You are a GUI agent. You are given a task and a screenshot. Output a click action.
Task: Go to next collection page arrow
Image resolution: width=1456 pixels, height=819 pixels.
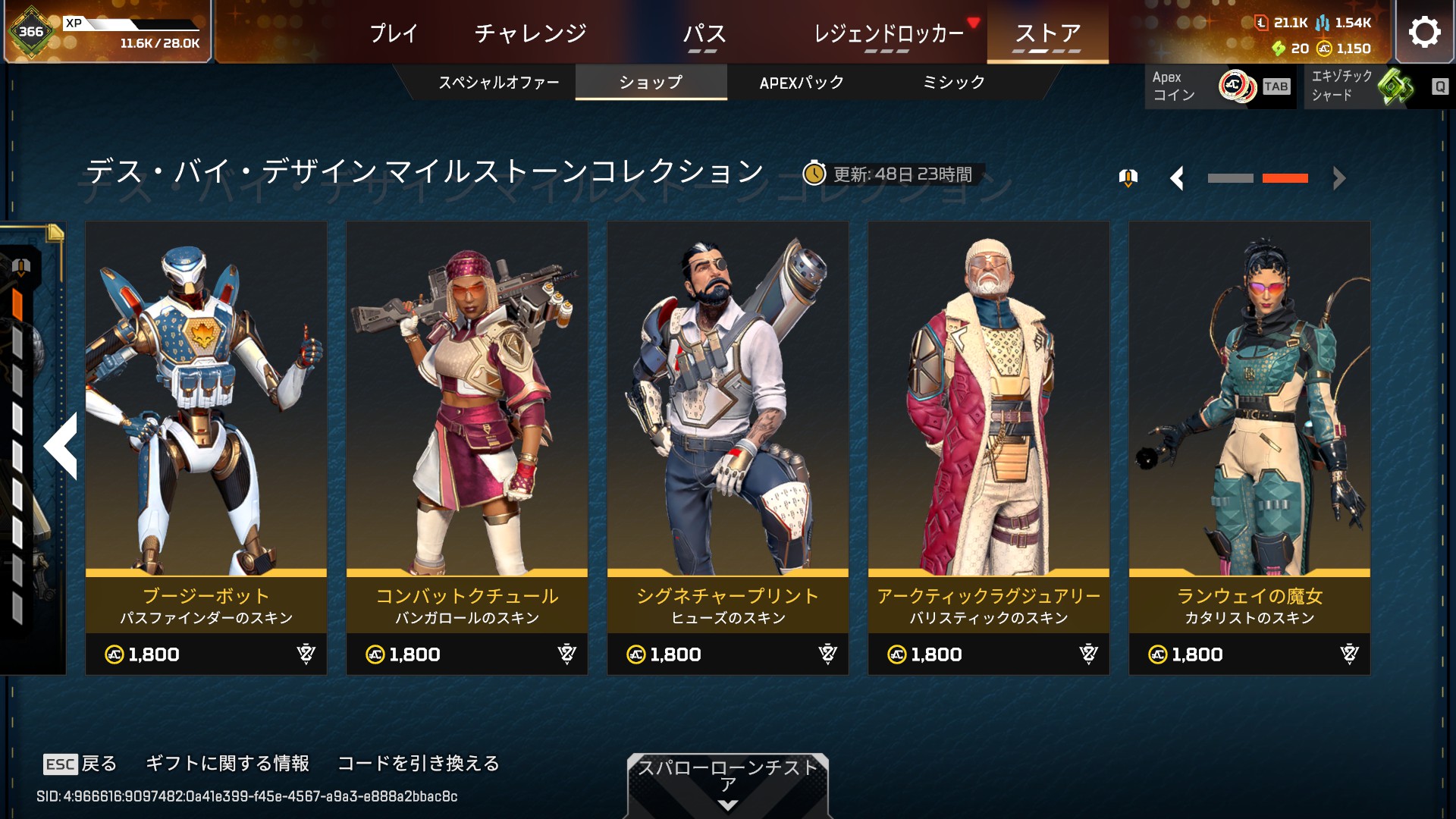[1339, 178]
